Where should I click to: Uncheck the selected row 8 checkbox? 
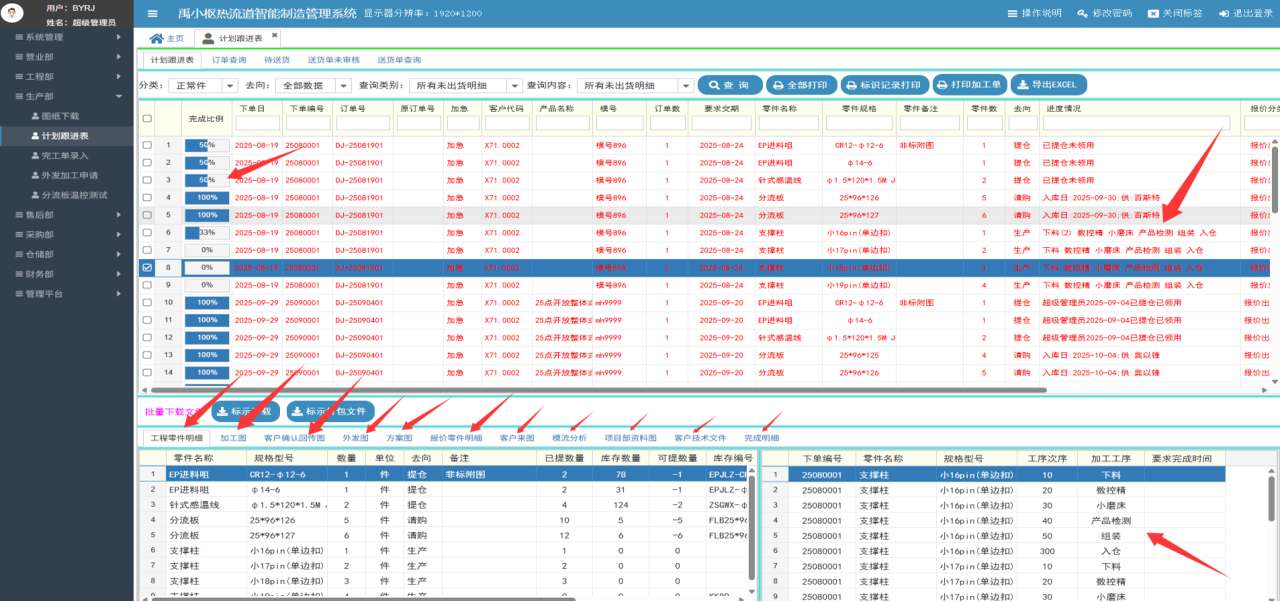[147, 268]
